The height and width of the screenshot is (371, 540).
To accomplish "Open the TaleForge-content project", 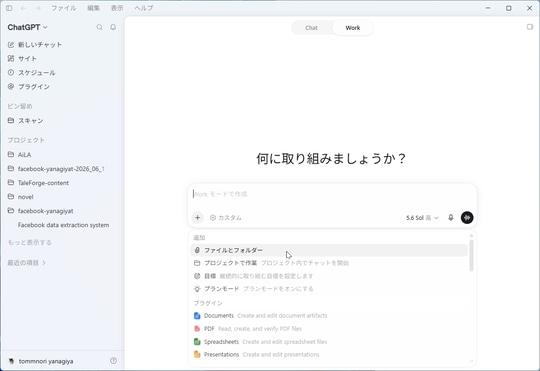I will click(62, 183).
